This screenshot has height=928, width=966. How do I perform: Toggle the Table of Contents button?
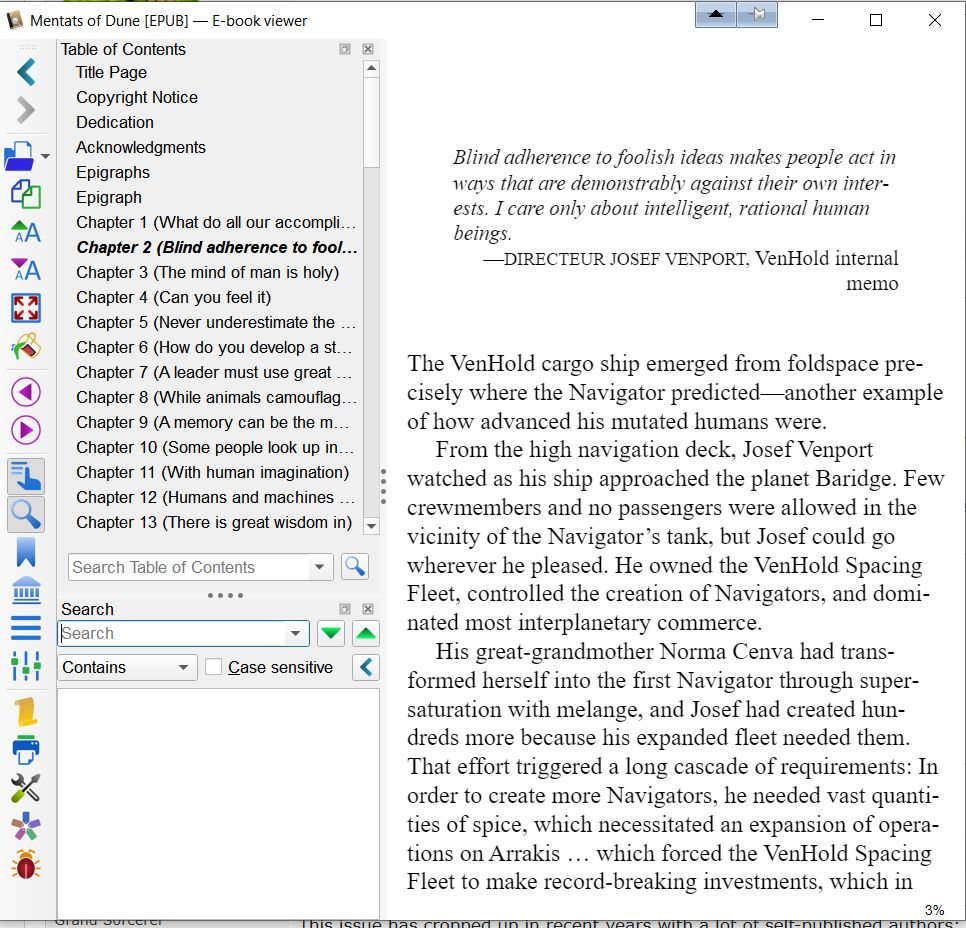[x=26, y=476]
